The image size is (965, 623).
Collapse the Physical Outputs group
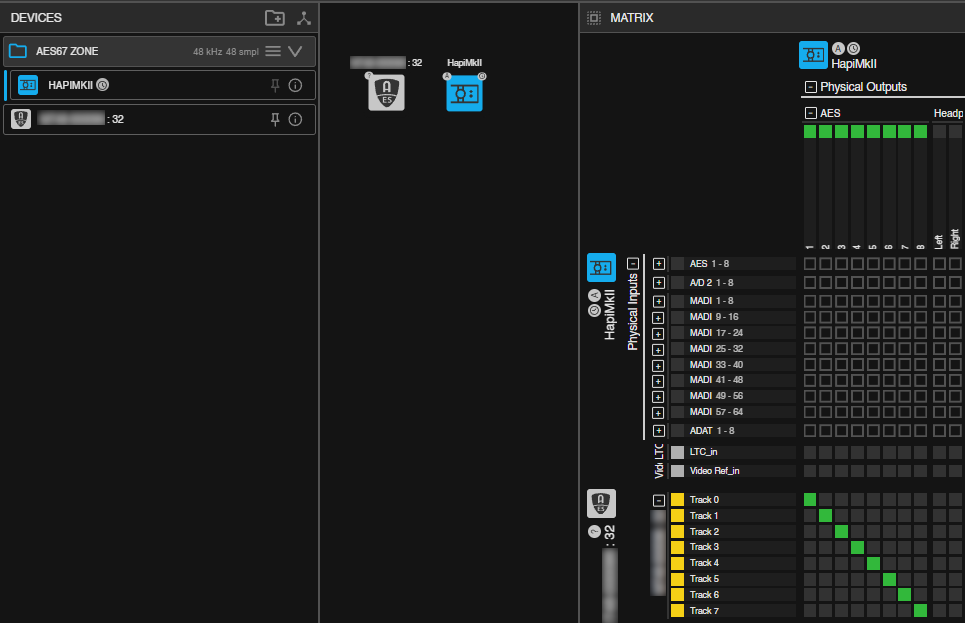tap(811, 87)
